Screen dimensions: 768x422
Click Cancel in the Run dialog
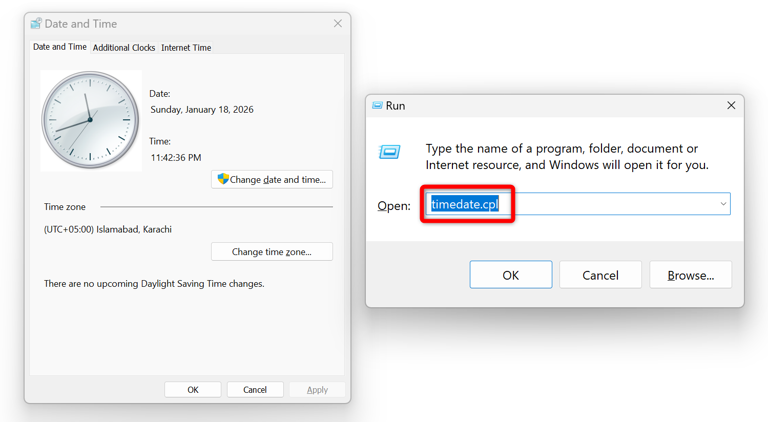click(x=600, y=275)
